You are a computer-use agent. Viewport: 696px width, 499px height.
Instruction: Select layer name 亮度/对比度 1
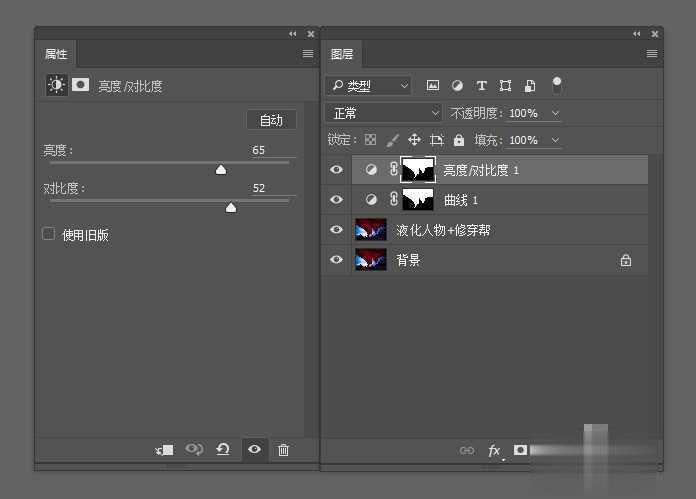coord(481,170)
